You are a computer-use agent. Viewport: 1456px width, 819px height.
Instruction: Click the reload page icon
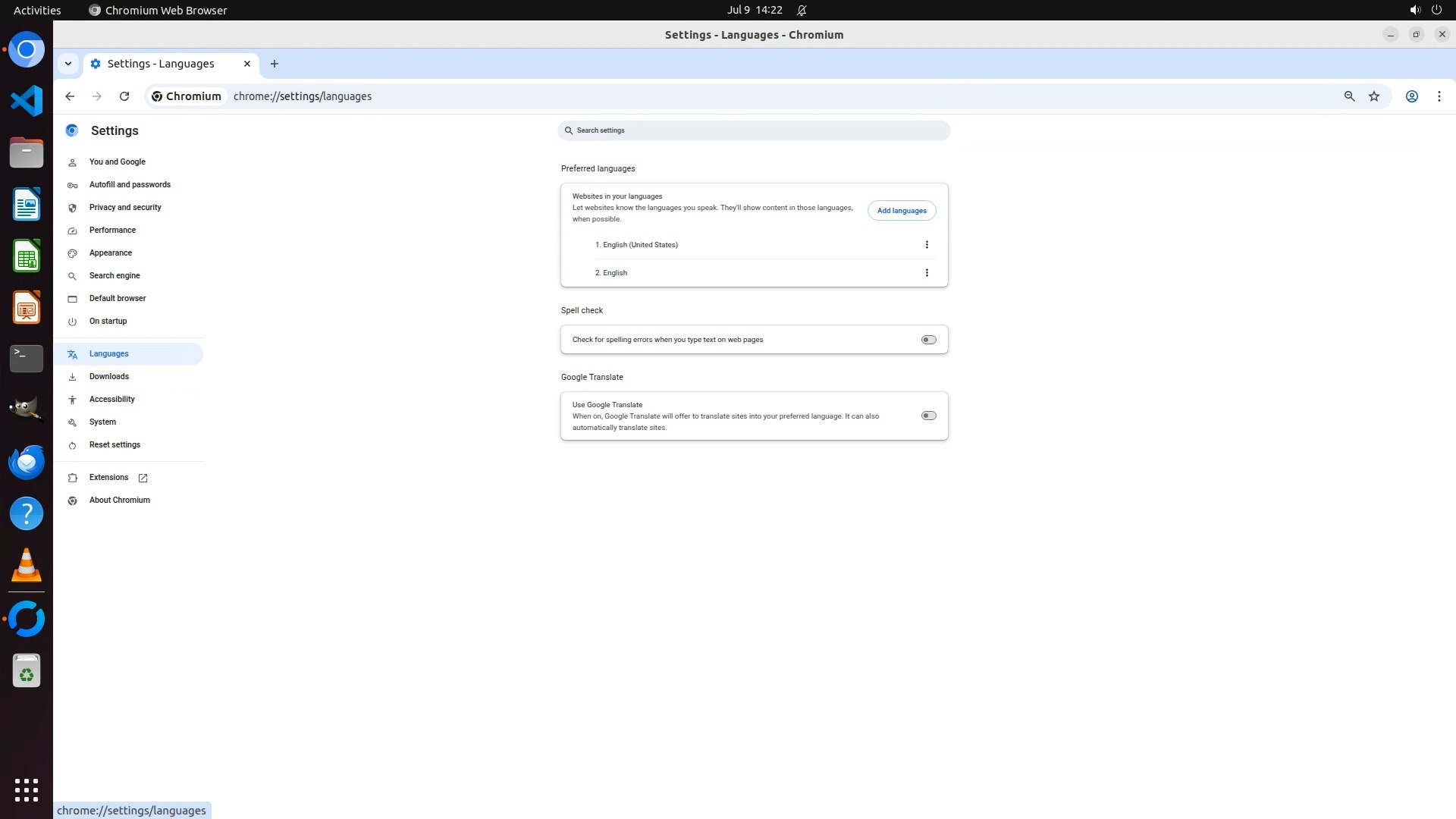124,96
